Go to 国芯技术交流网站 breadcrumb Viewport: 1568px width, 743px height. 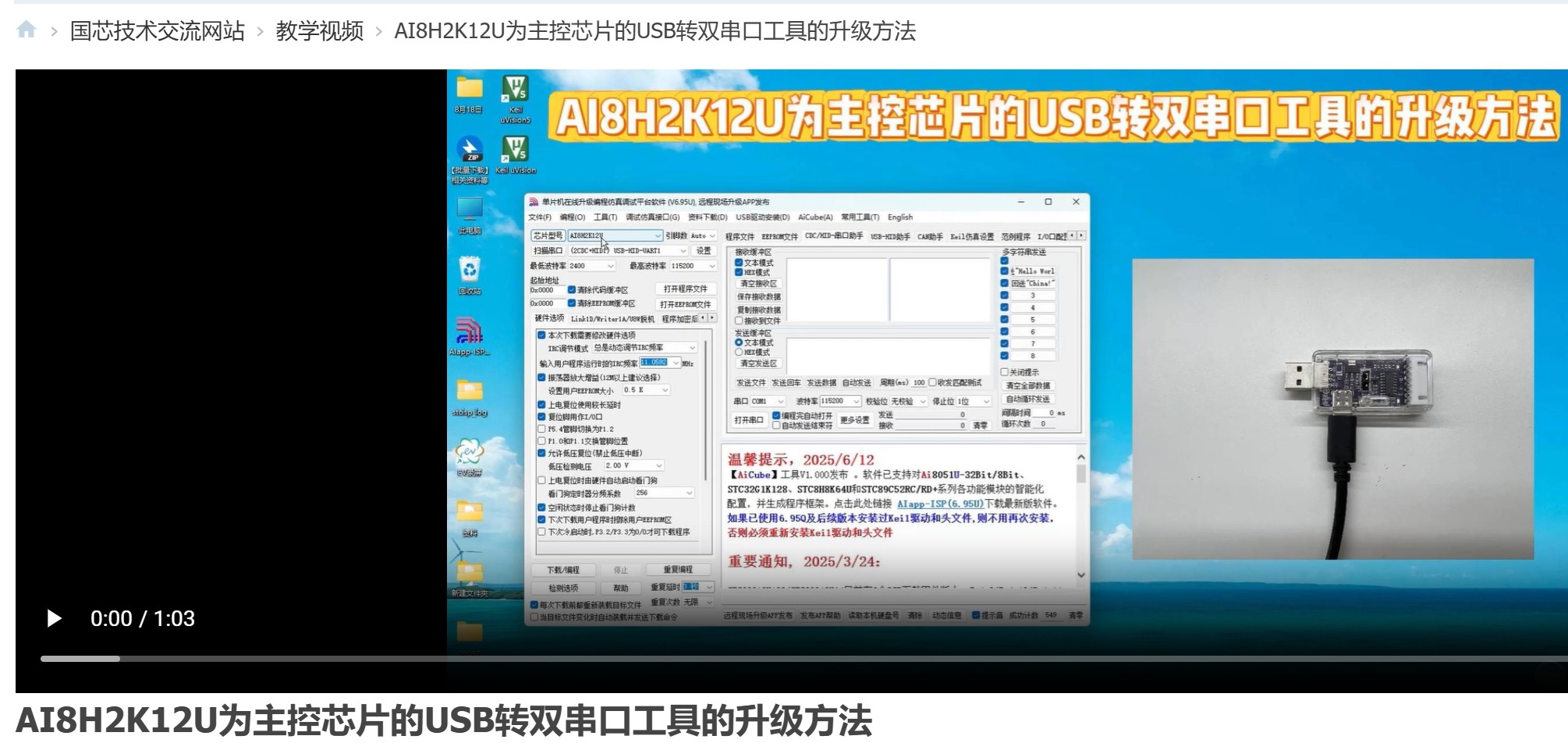158,31
